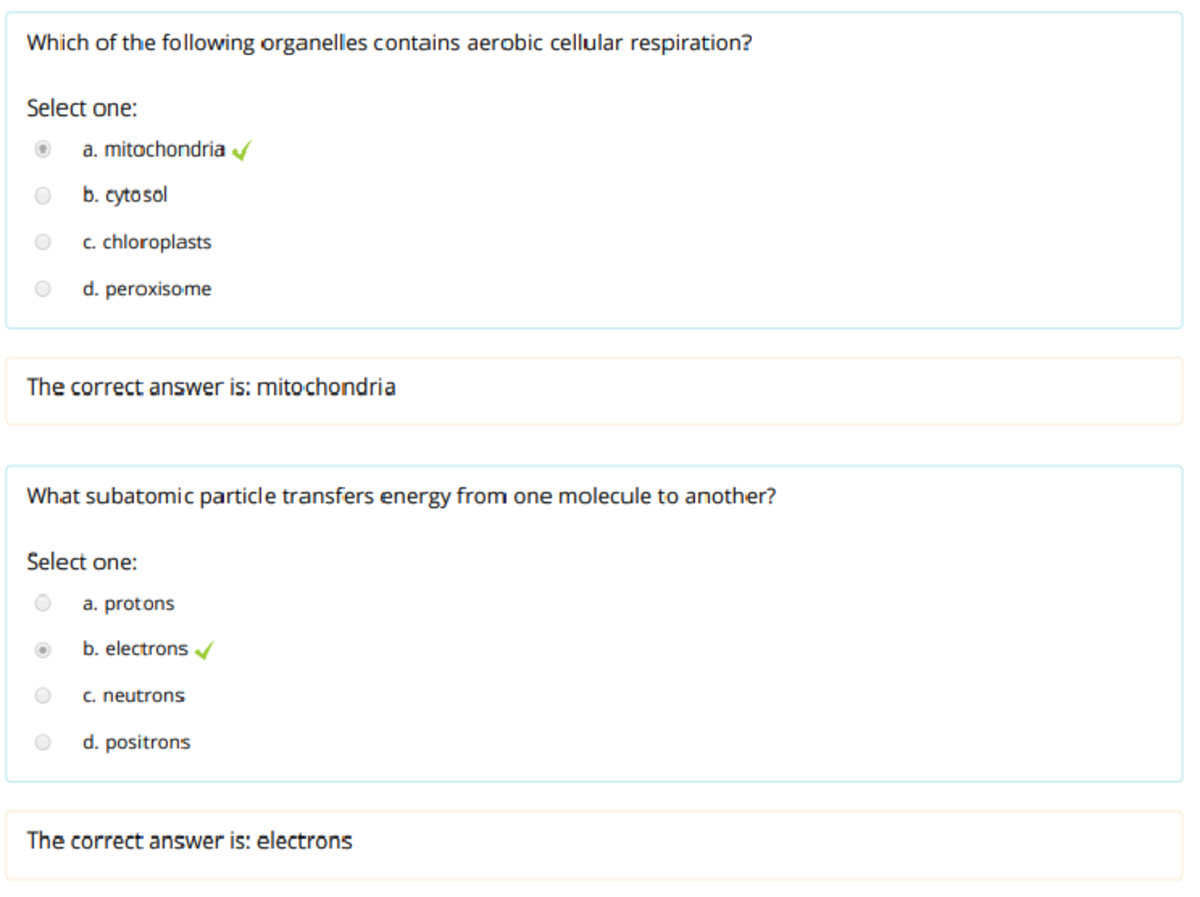Select the radio button for peroxisome
Screen dimensions: 1200x897
[x=42, y=288]
